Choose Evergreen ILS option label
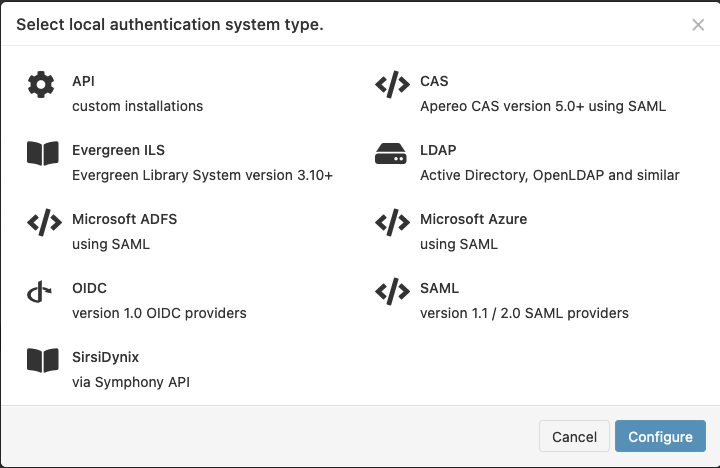Image resolution: width=720 pixels, height=468 pixels. (118, 150)
